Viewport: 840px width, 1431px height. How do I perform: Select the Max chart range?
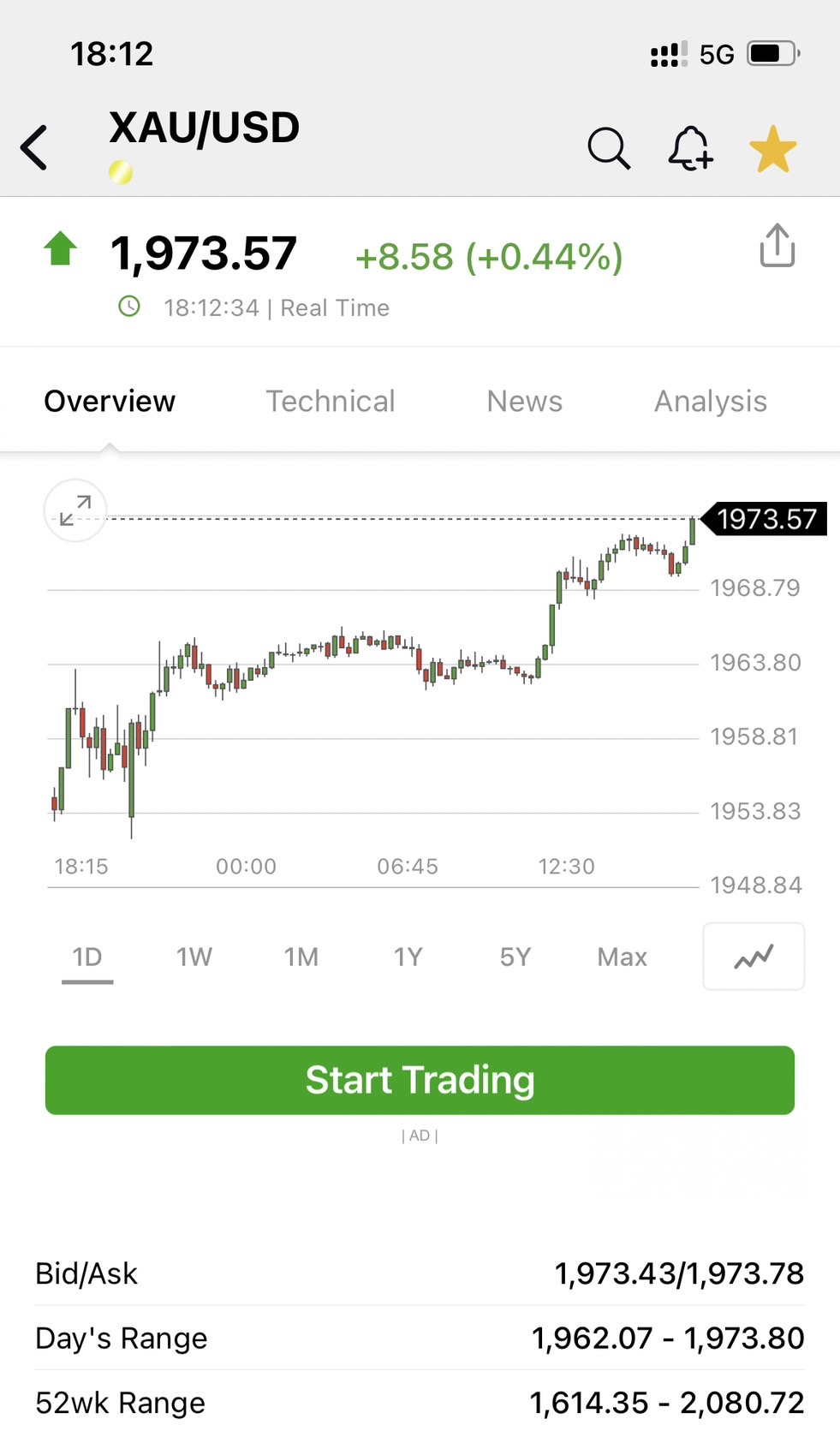click(622, 957)
